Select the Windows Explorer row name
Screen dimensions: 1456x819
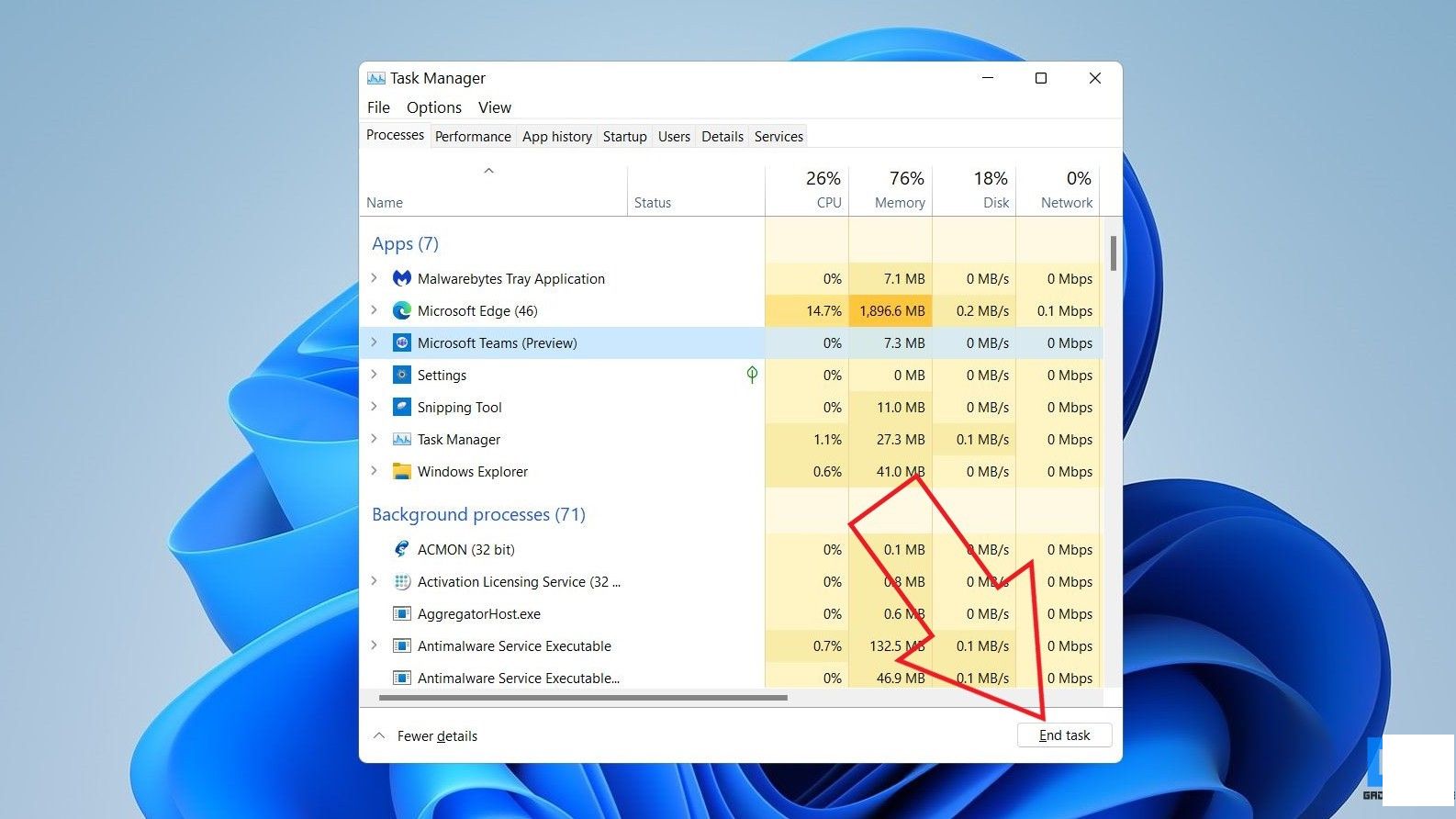coord(473,471)
